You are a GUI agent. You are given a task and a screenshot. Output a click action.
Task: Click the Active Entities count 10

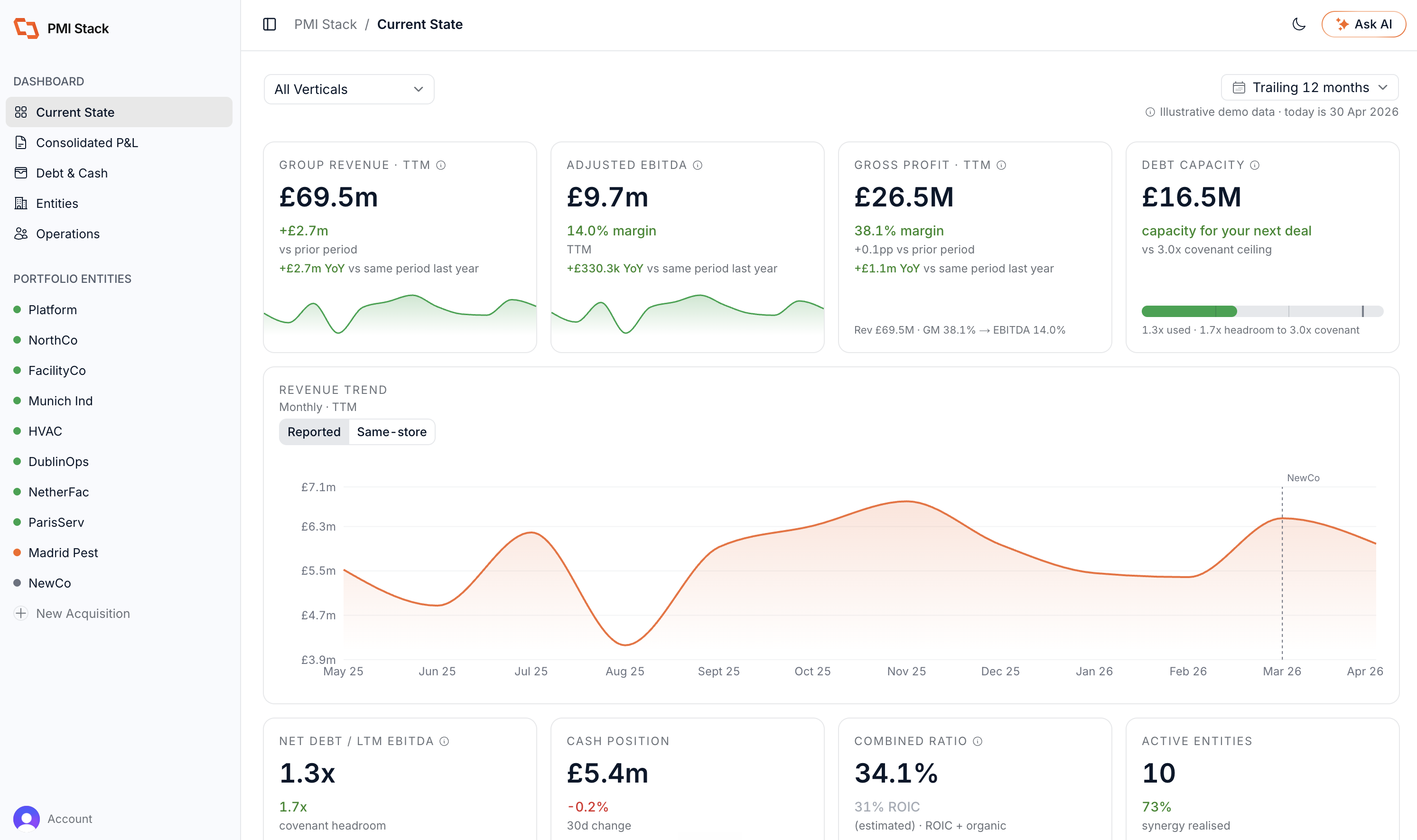[x=1158, y=773]
